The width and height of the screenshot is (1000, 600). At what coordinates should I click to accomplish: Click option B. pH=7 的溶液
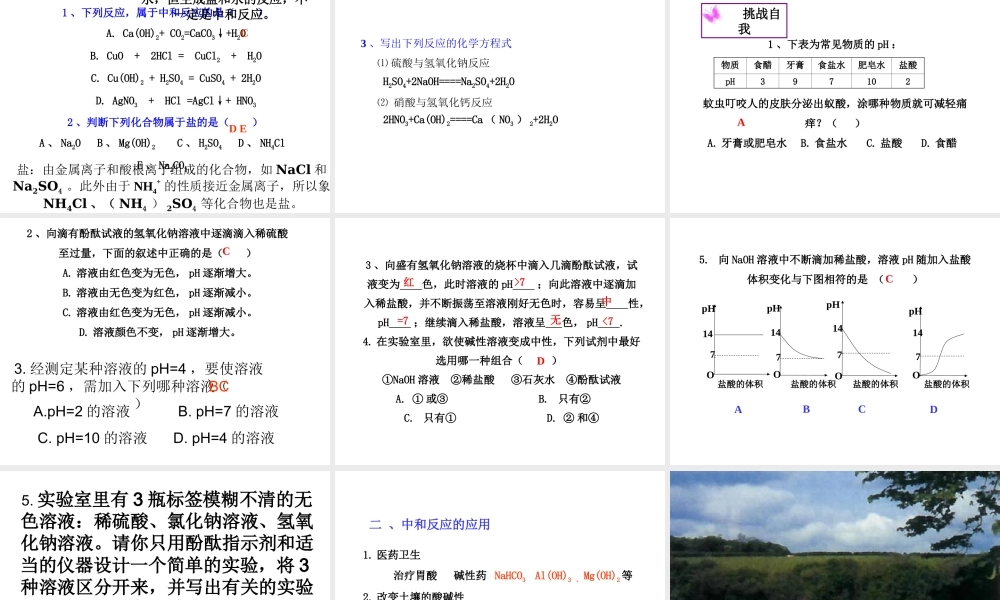(x=228, y=411)
